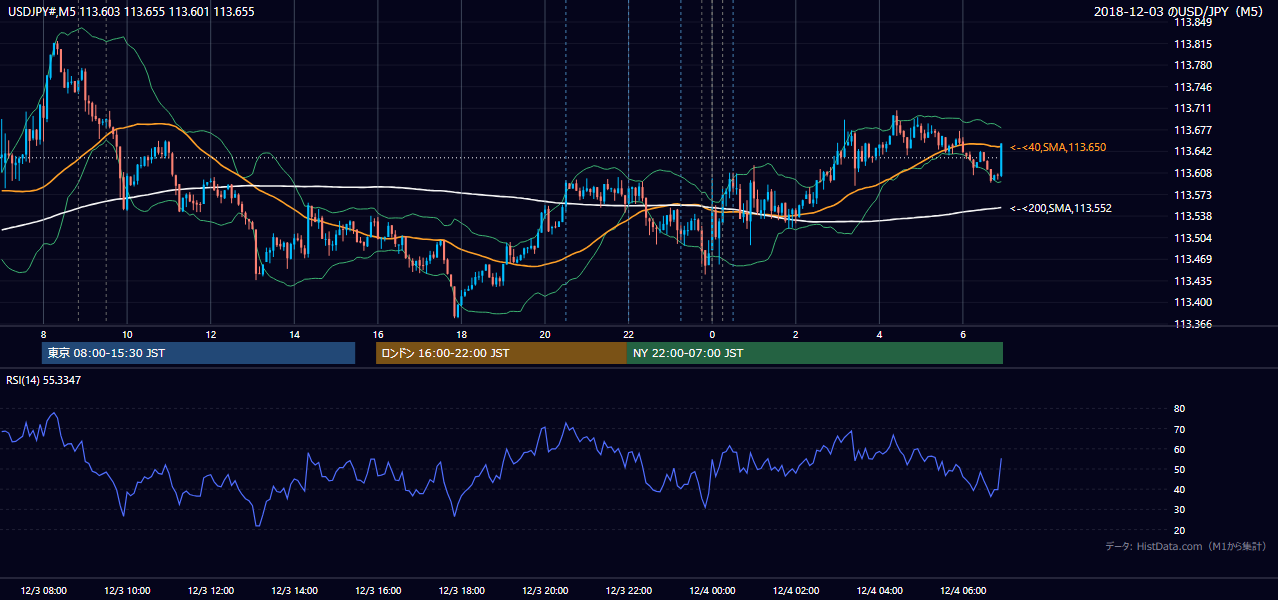The image size is (1278, 600).
Task: Click price axis value 113.677
Action: coord(1192,130)
